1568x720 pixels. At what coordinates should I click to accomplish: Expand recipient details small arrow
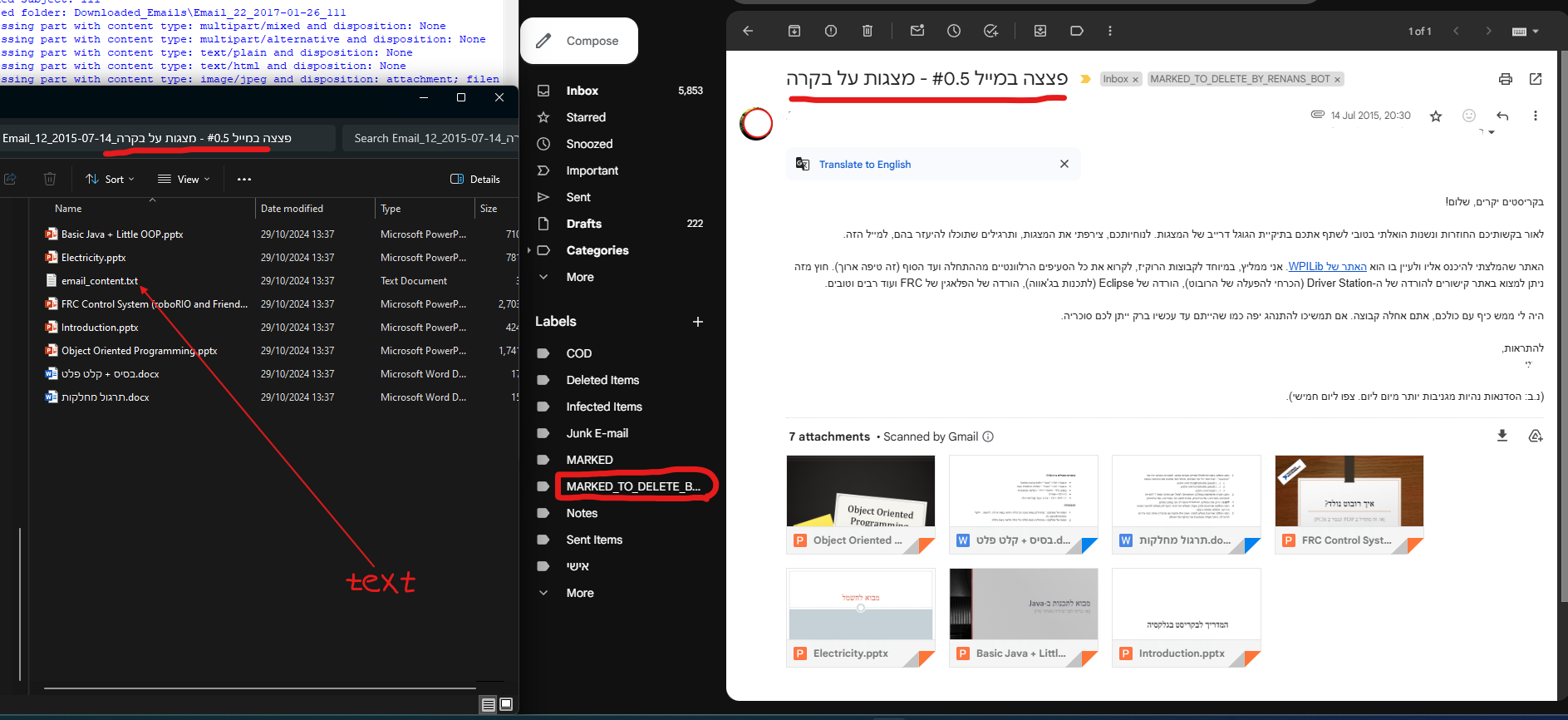1492,132
